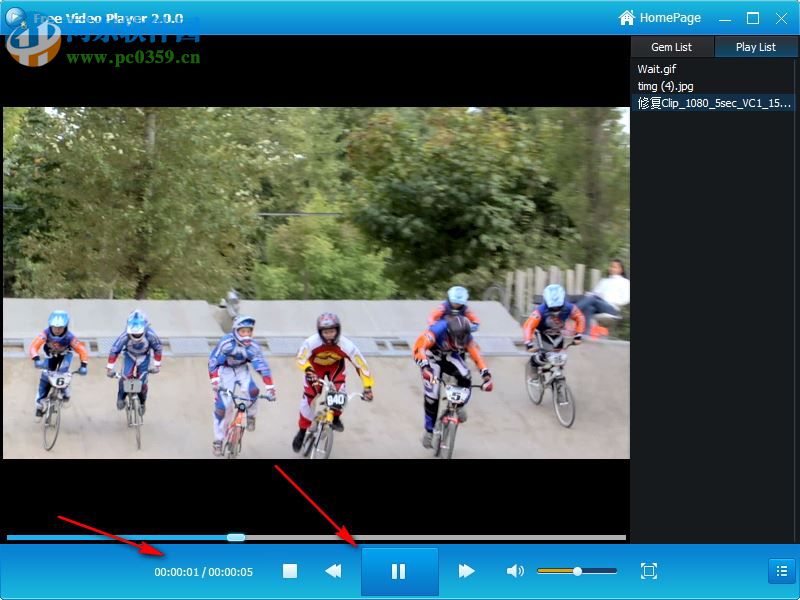Click the fullscreen toggle icon
Image resolution: width=800 pixels, height=600 pixels.
tap(649, 571)
